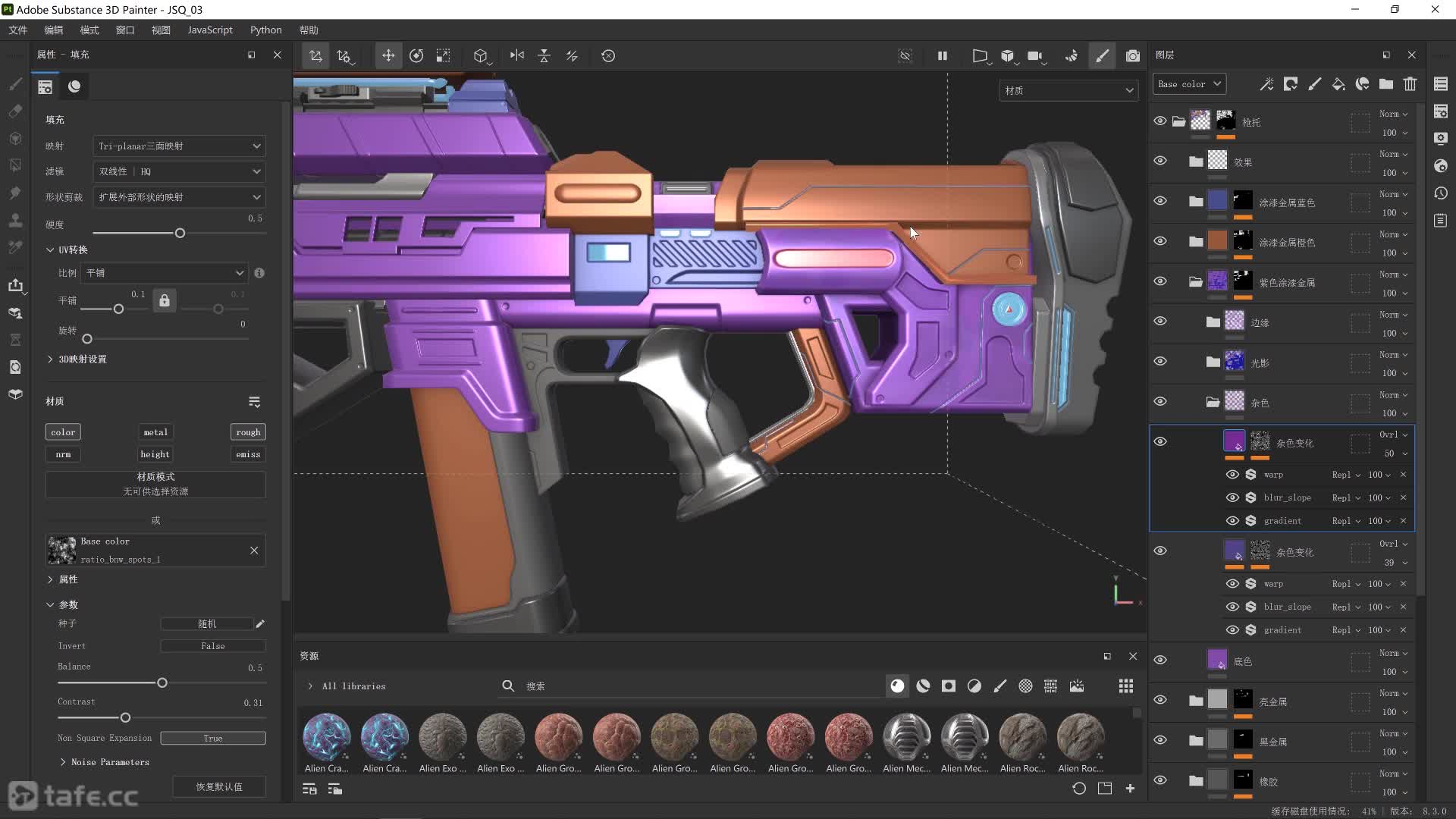The height and width of the screenshot is (819, 1456).
Task: Click the rotate transform icon
Action: click(416, 55)
